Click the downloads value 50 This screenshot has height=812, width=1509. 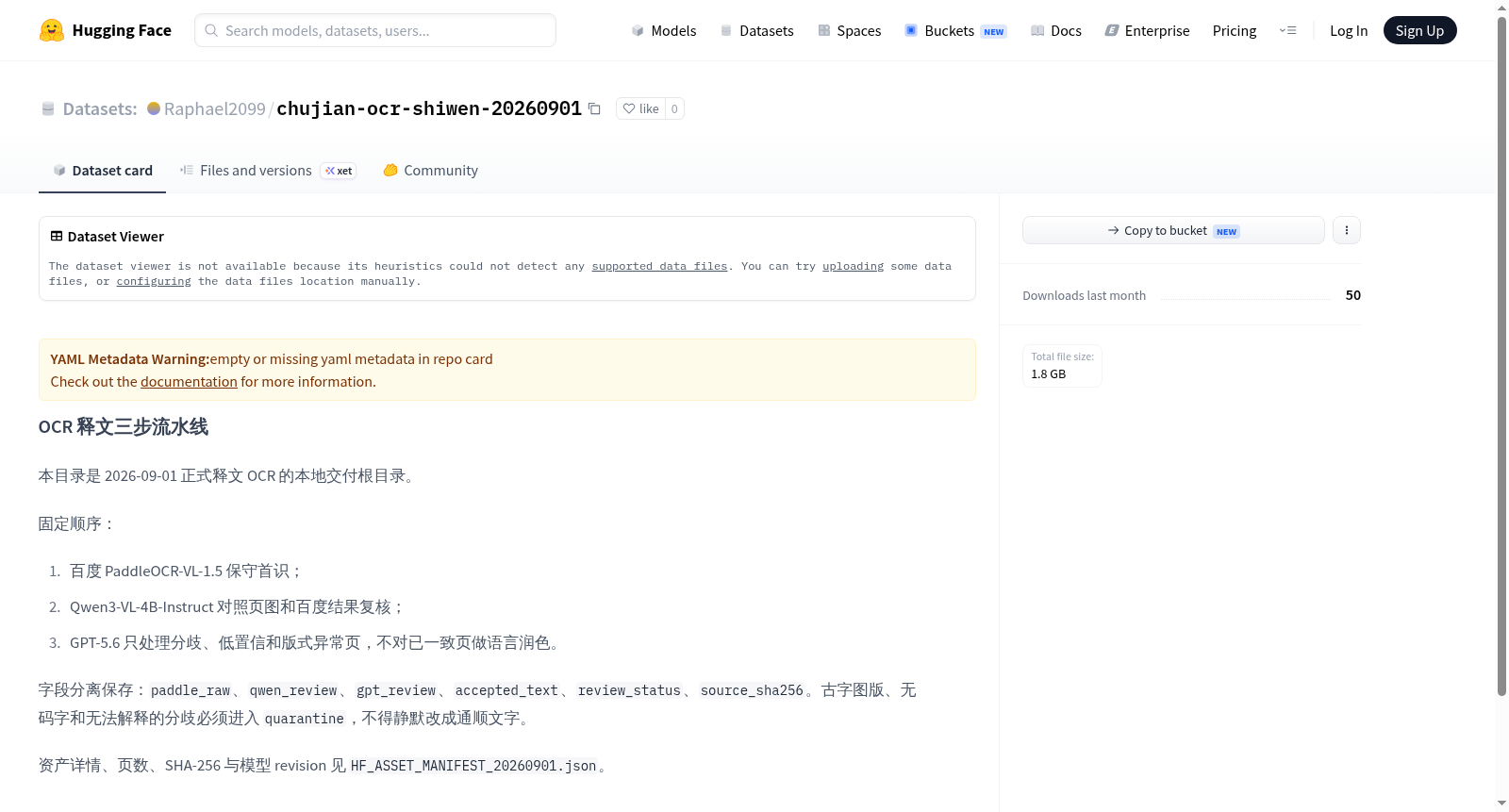point(1353,295)
